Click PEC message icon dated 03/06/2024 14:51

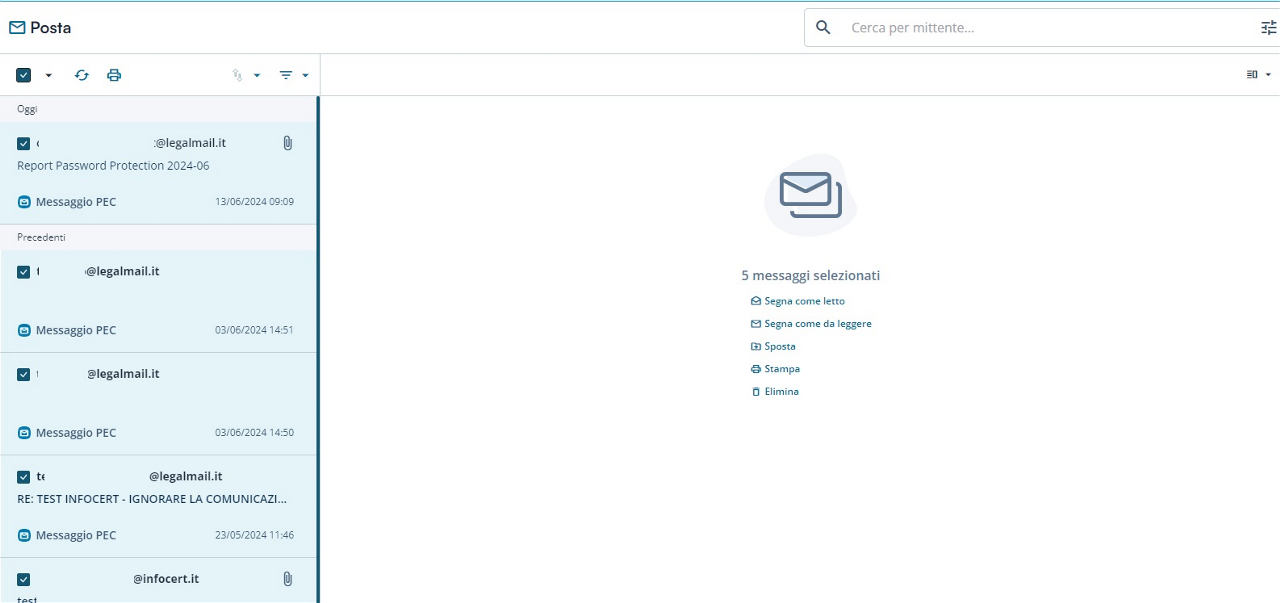point(24,330)
